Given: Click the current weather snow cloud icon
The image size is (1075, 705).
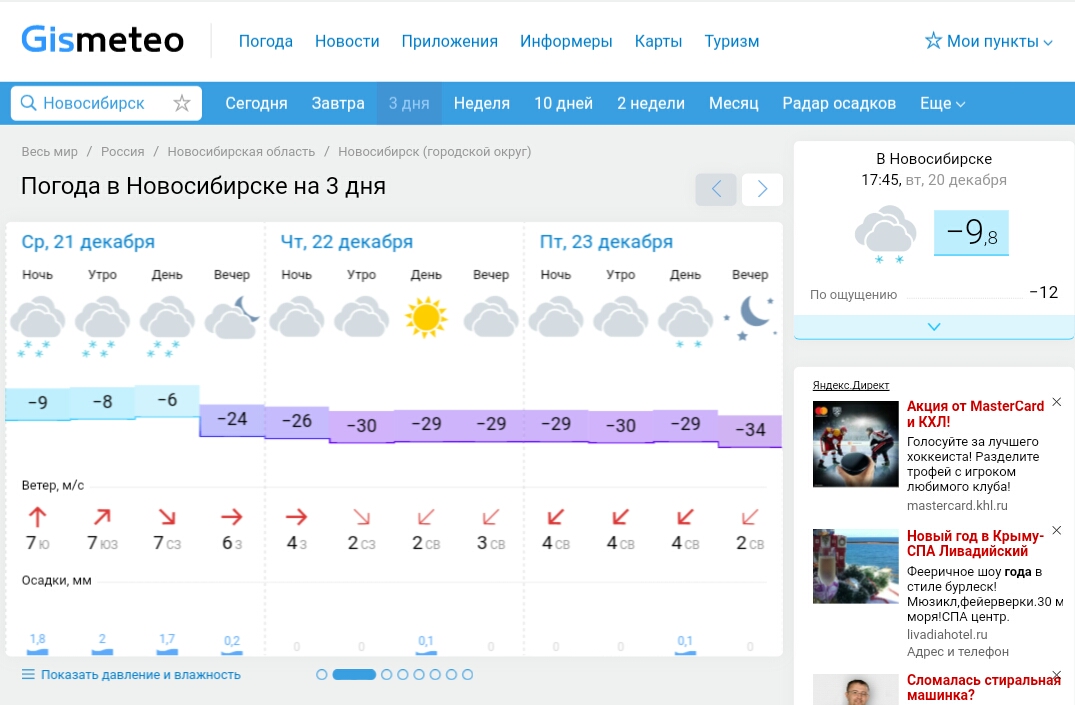Looking at the screenshot, I should coord(885,234).
